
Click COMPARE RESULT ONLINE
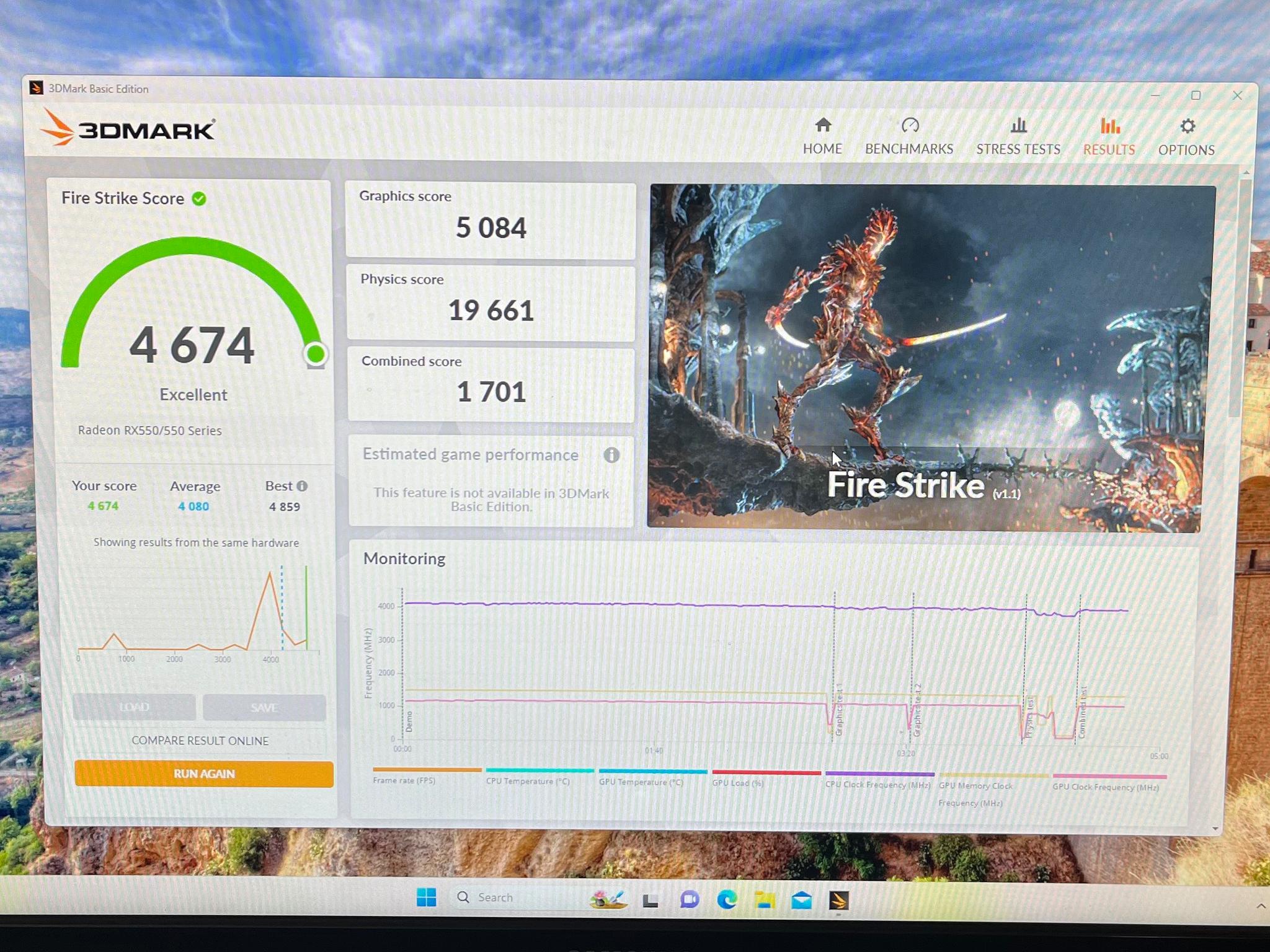(200, 741)
